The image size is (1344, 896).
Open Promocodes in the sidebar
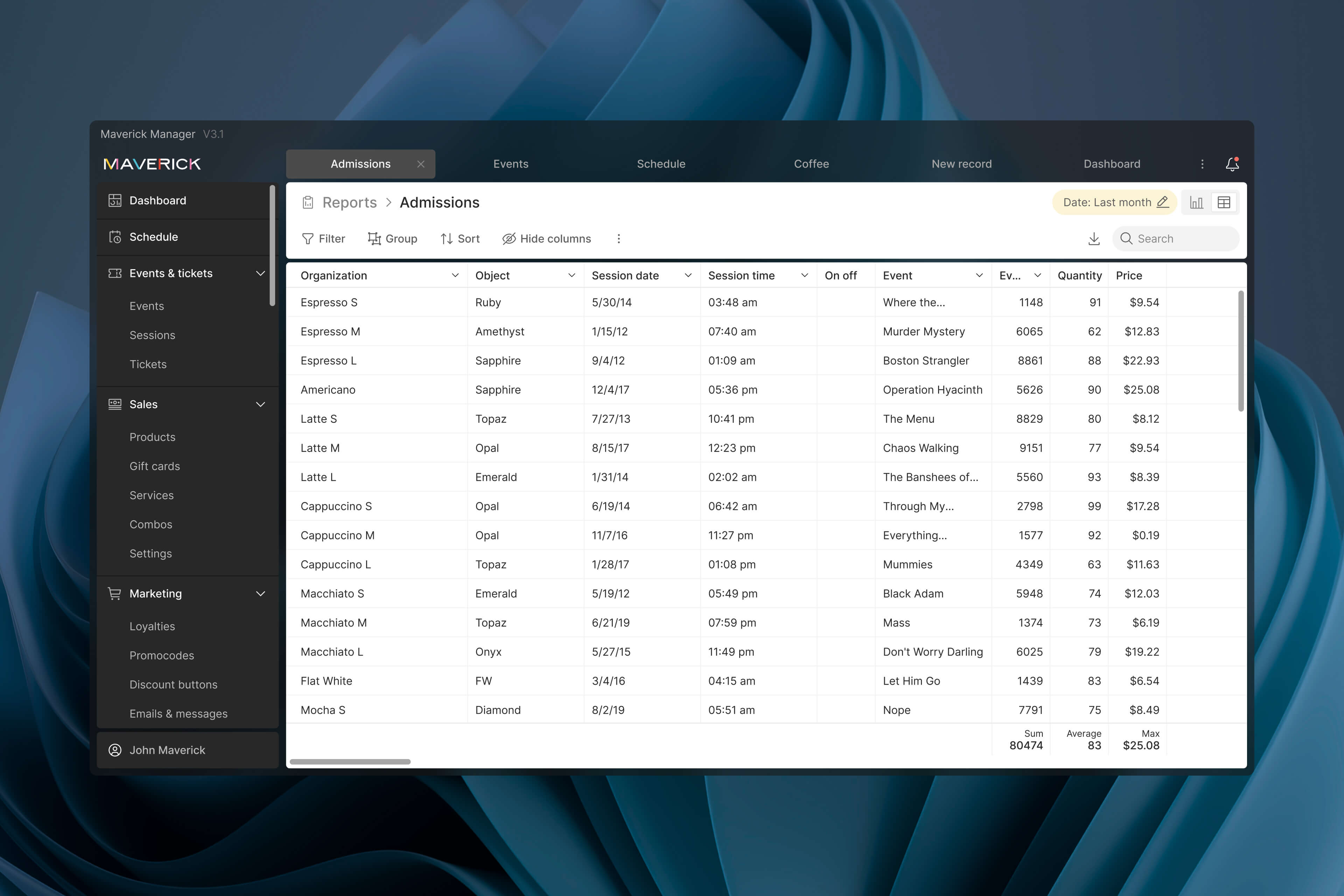point(162,656)
